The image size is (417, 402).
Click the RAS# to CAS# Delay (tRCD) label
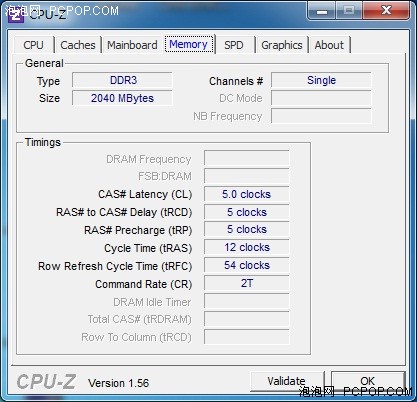(x=124, y=212)
